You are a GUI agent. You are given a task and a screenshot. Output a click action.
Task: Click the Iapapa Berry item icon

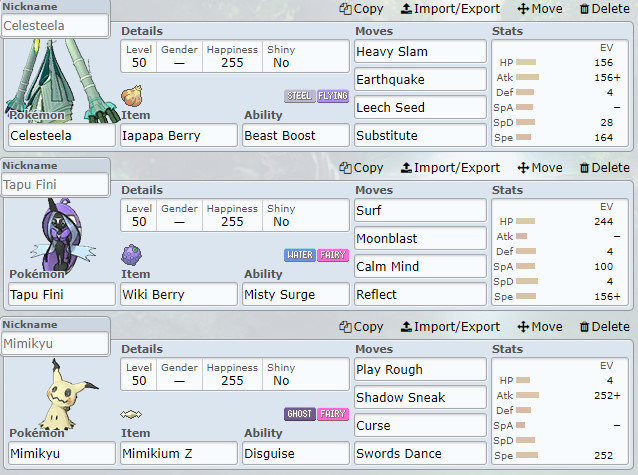point(132,96)
